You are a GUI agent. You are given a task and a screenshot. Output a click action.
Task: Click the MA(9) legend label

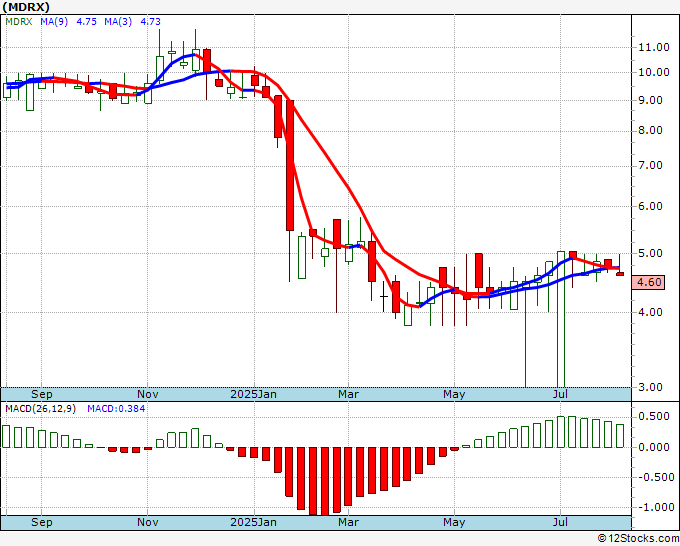(54, 21)
